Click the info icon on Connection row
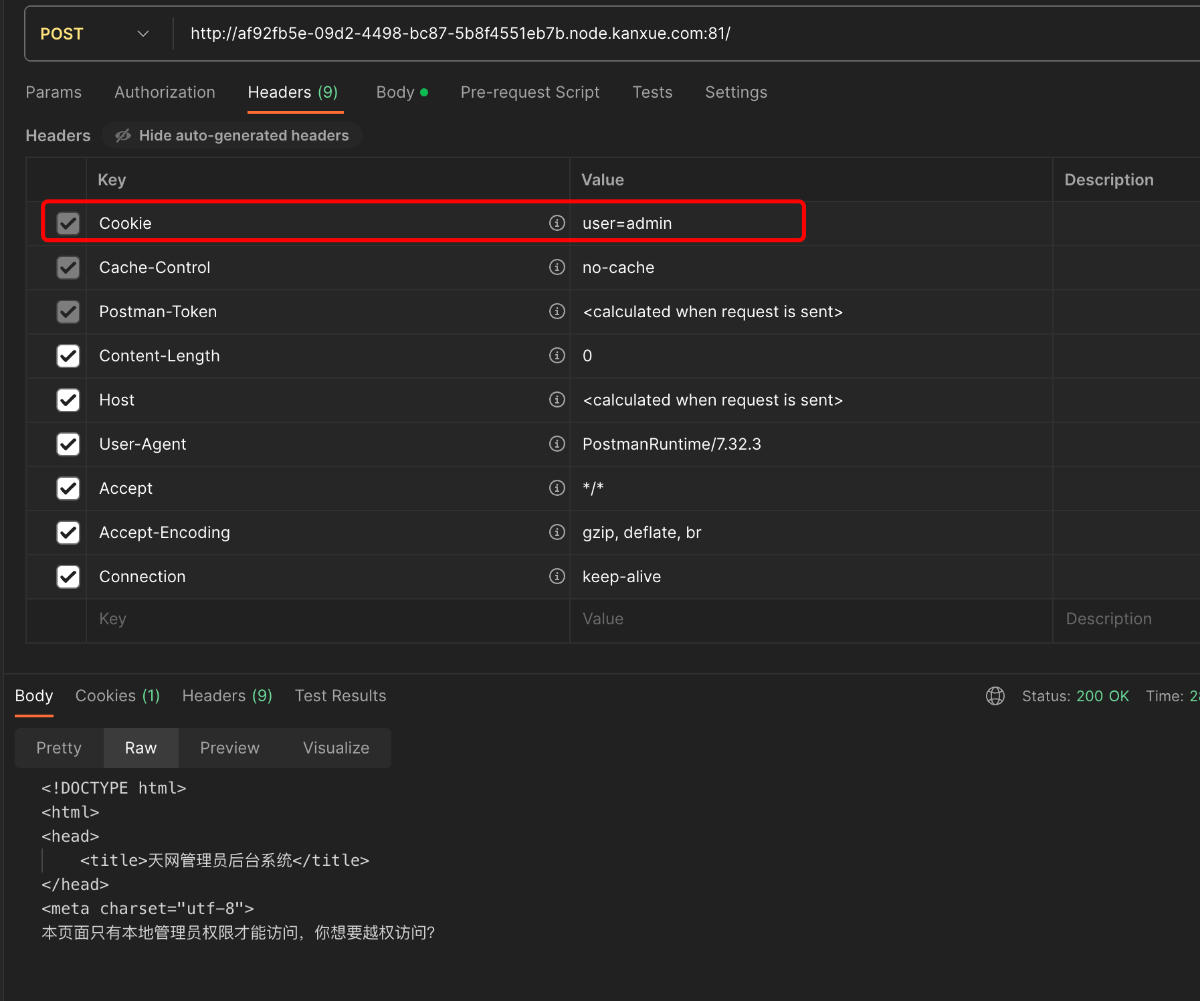The height and width of the screenshot is (1001, 1200). click(557, 576)
